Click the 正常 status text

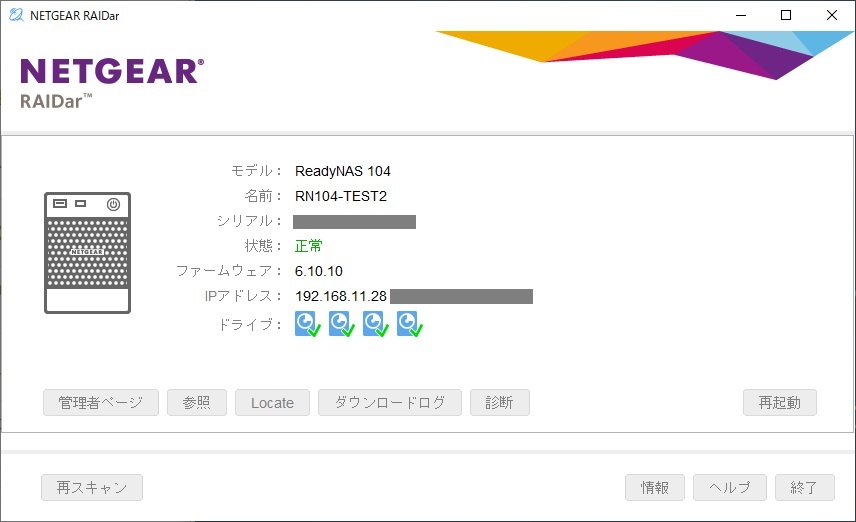[308, 246]
